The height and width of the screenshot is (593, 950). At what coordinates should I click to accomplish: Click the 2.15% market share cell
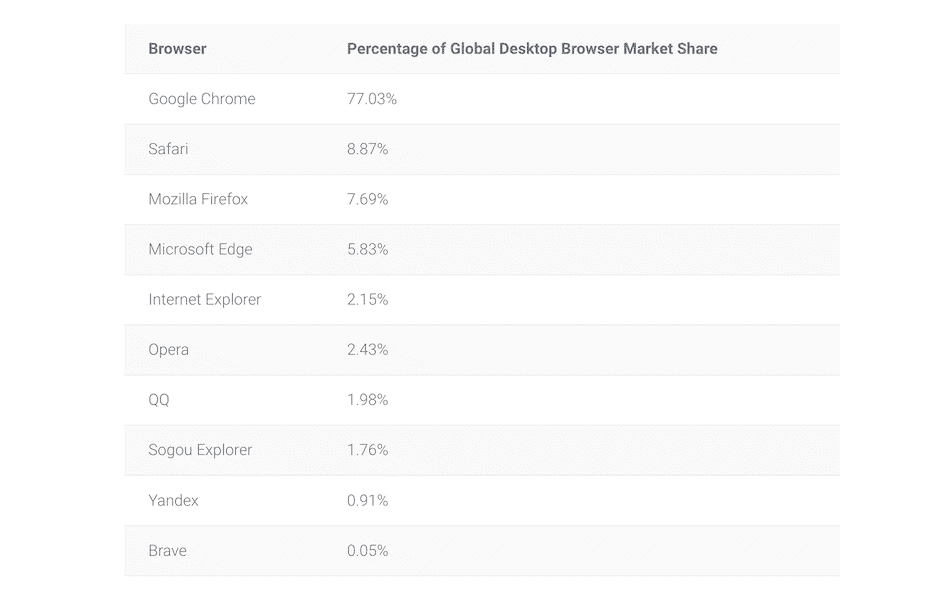pyautogui.click(x=368, y=299)
